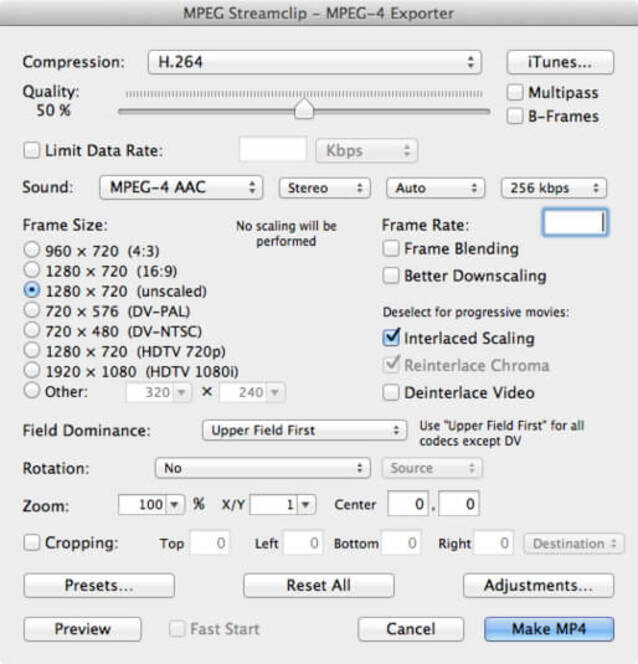Enable Deinterlace Video checkbox
Viewport: 638px width, 664px height.
click(x=392, y=393)
